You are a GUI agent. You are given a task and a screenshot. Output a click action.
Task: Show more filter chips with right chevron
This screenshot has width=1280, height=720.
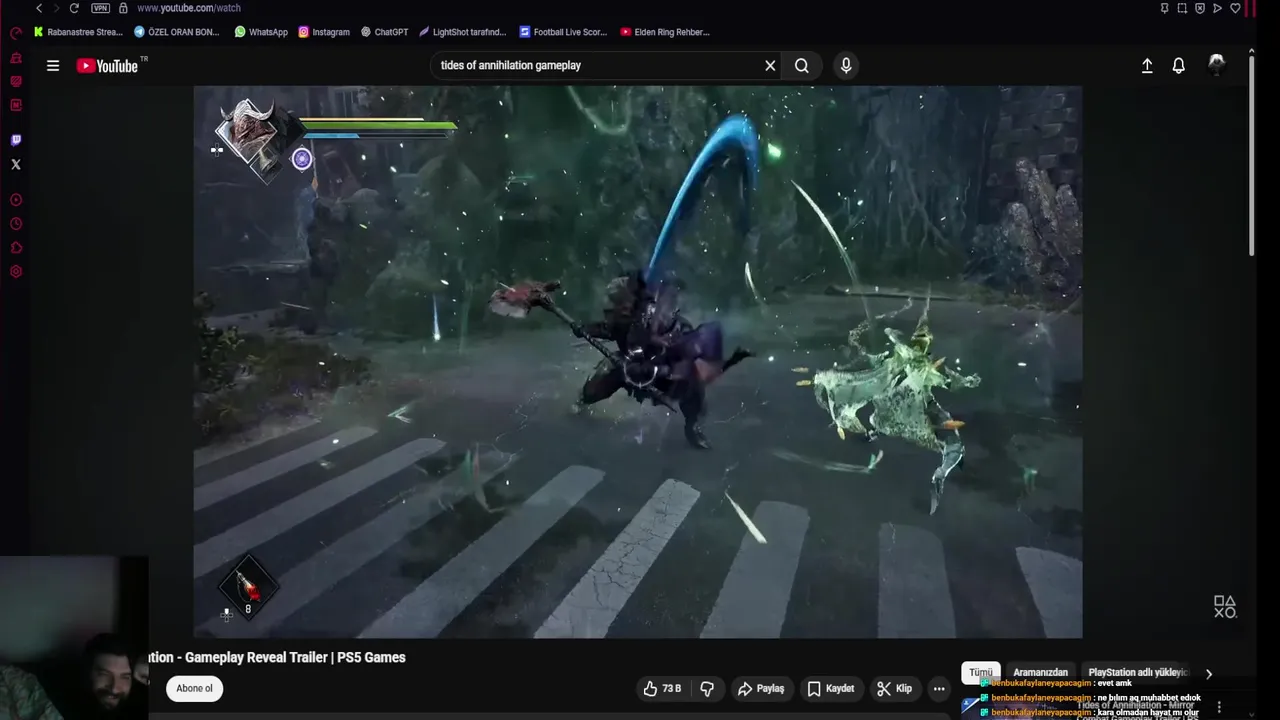coord(1208,674)
